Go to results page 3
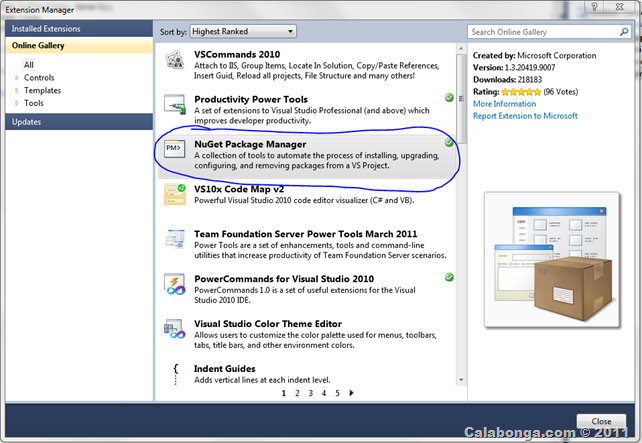The height and width of the screenshot is (443, 642). [310, 393]
